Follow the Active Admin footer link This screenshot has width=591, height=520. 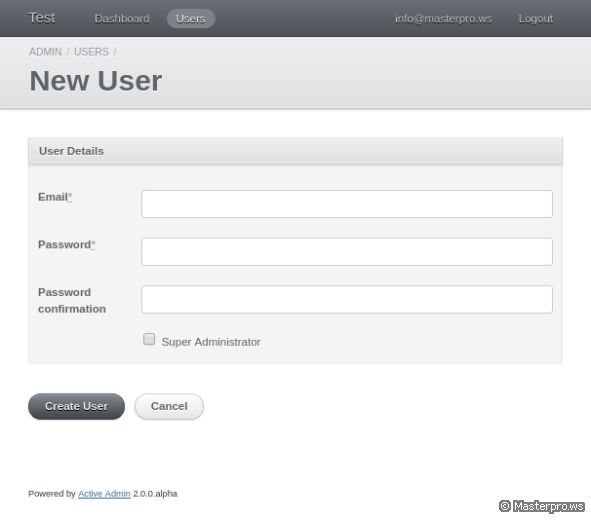coord(104,494)
